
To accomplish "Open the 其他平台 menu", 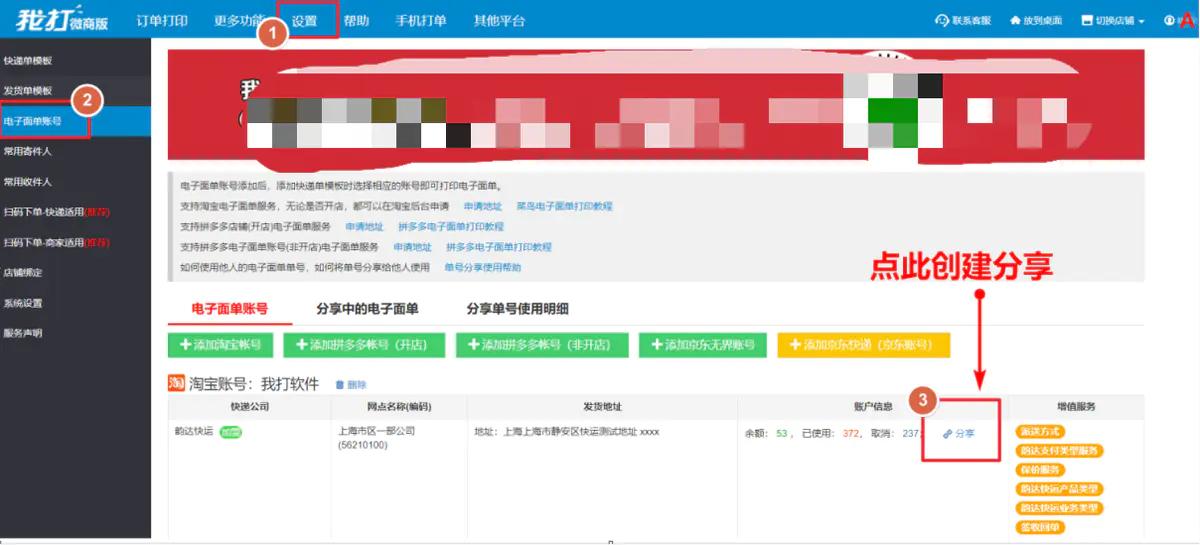I will point(499,21).
